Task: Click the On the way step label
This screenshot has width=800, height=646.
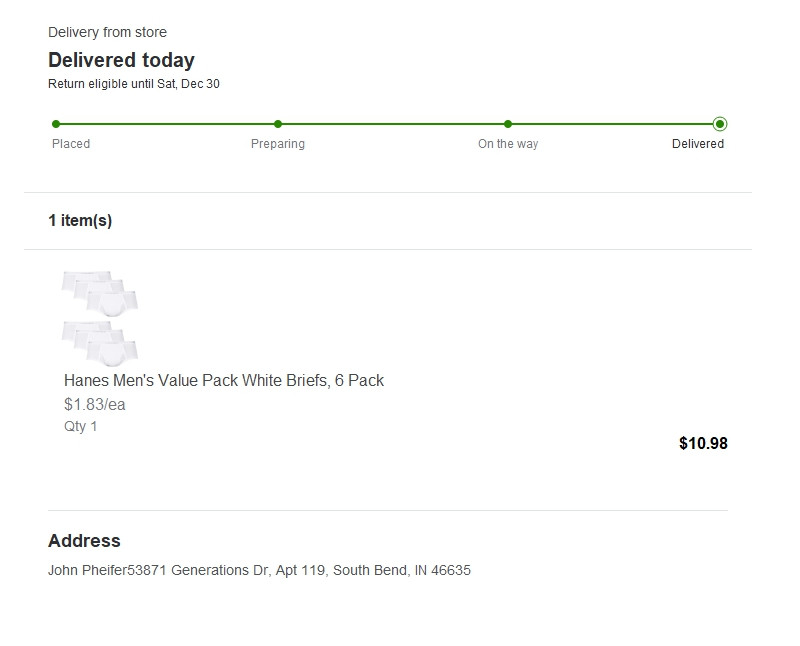Action: coord(508,144)
